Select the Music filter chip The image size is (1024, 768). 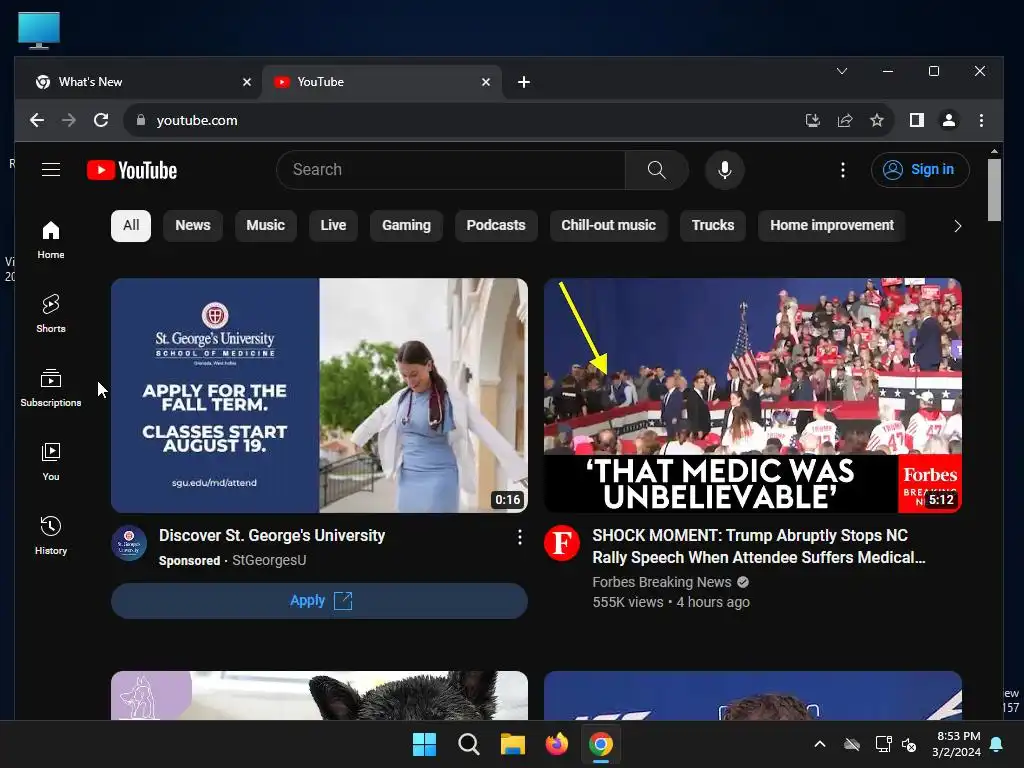point(265,225)
